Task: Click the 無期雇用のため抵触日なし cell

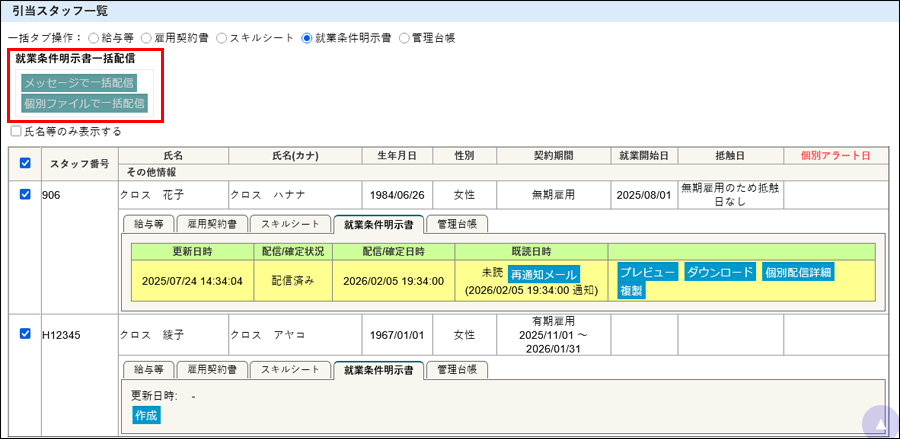Action: coord(731,195)
